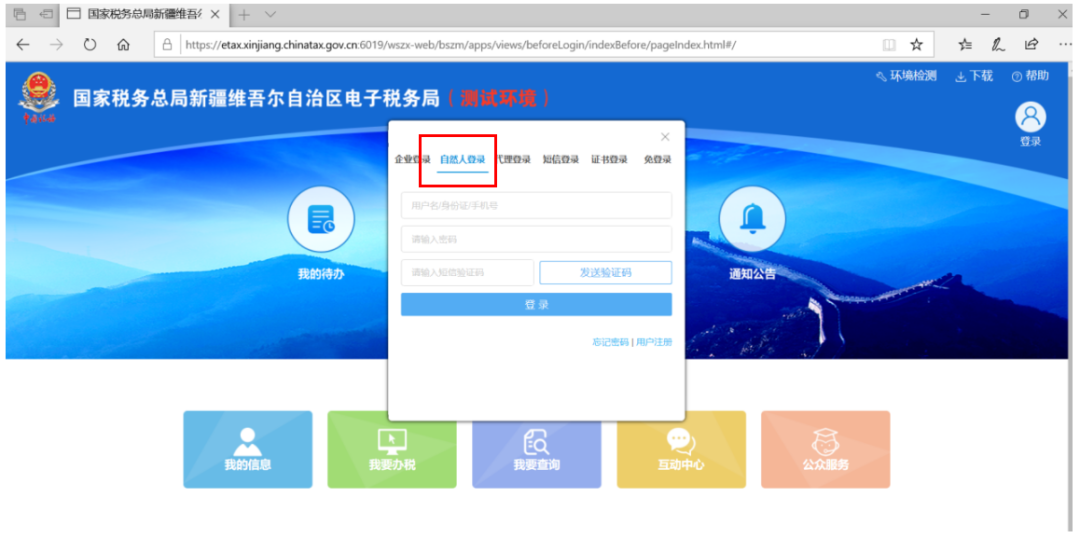Switch to the 代理登录 tab
1080x538 pixels.
tap(514, 160)
